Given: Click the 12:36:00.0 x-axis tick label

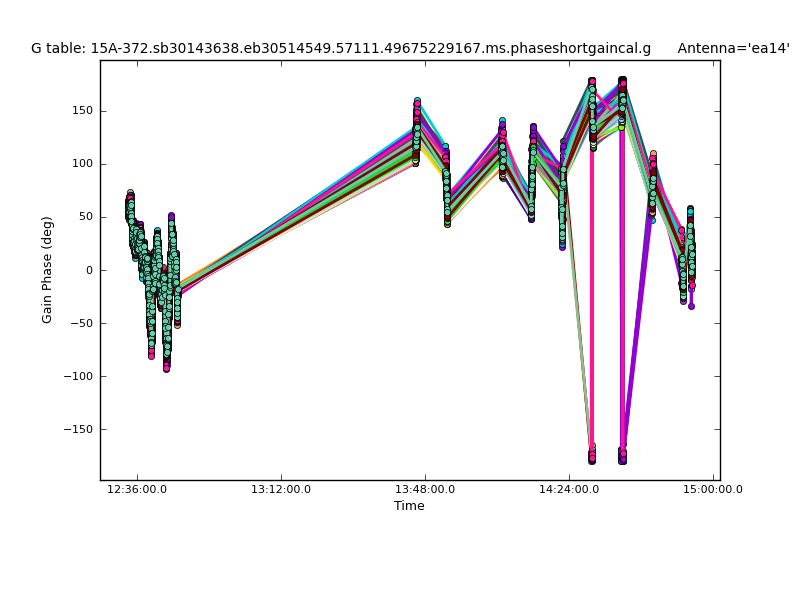Looking at the screenshot, I should coord(137,490).
